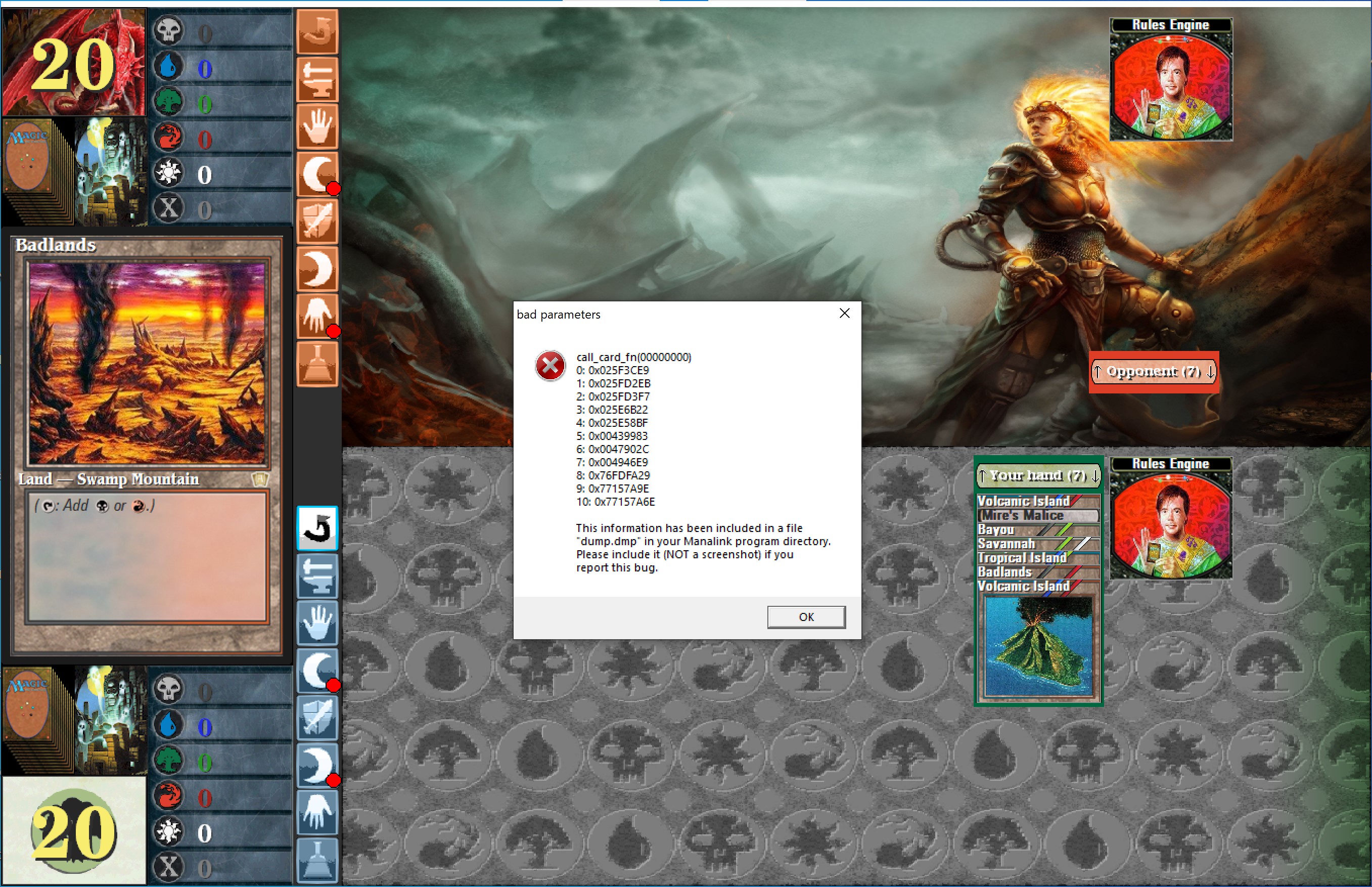The height and width of the screenshot is (887, 1372).
Task: Select Volcanic Island entry below Badlands in hand
Action: [1038, 586]
